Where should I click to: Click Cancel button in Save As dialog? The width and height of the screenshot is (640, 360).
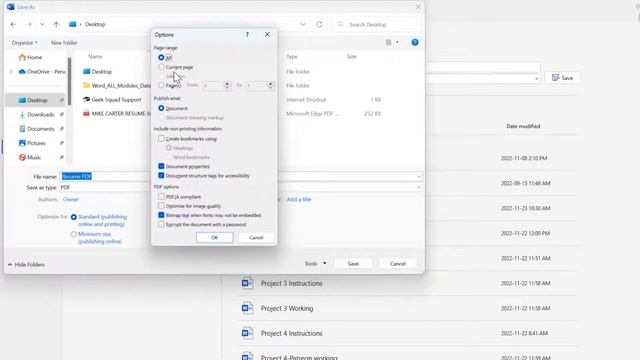pyautogui.click(x=398, y=264)
